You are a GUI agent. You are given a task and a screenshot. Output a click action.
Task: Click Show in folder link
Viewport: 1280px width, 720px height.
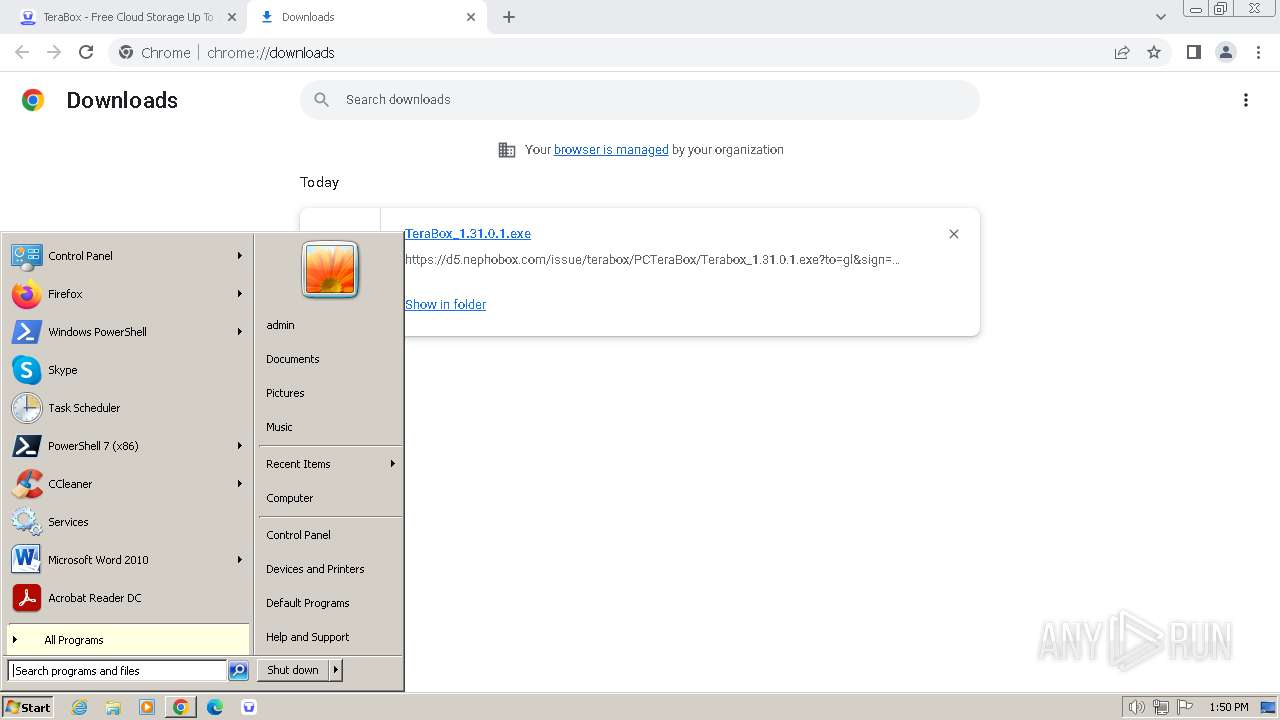445,305
